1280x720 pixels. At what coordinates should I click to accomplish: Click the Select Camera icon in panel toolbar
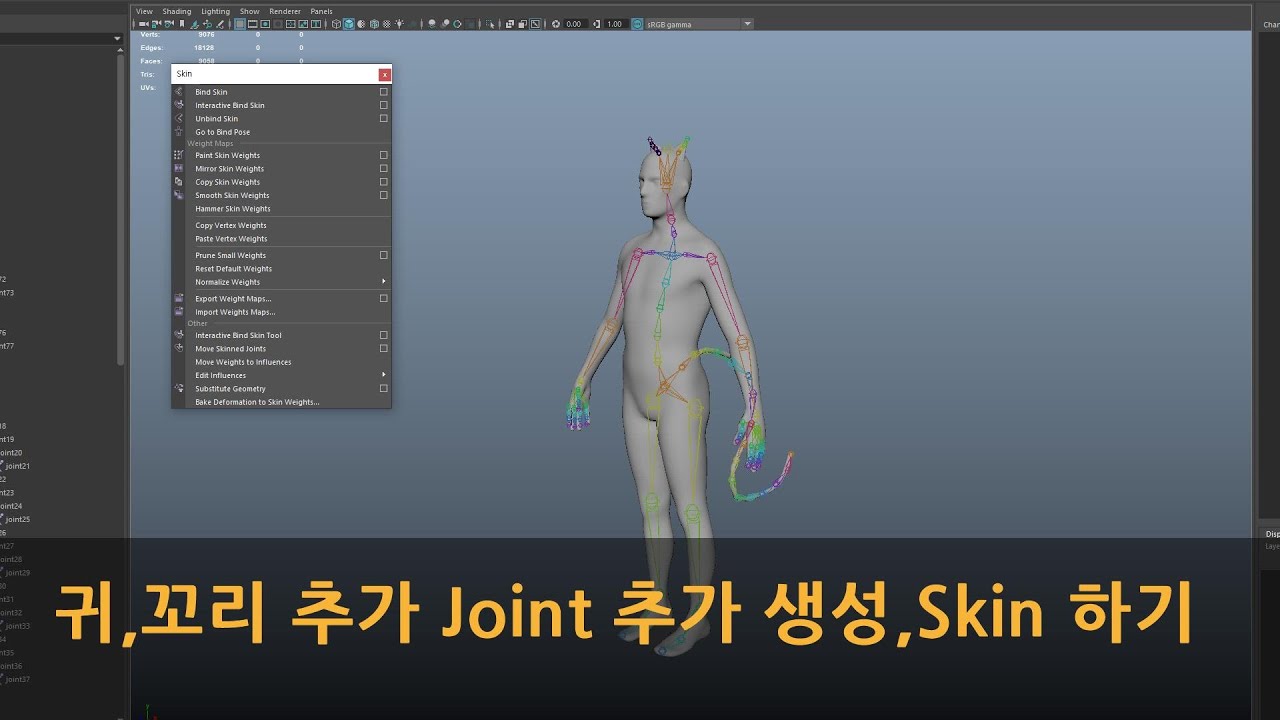(x=144, y=24)
